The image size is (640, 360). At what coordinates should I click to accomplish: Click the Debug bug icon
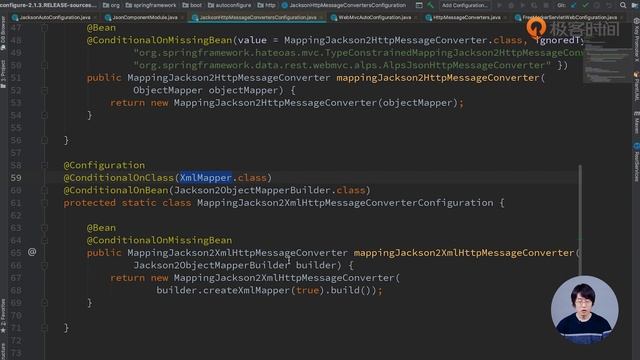pos(511,5)
